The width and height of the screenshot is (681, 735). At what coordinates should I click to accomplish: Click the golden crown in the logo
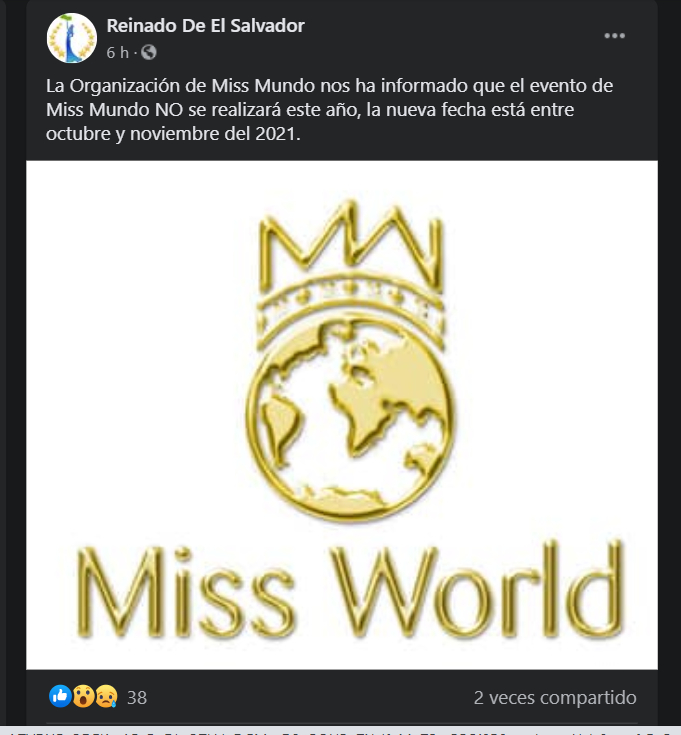pos(349,265)
